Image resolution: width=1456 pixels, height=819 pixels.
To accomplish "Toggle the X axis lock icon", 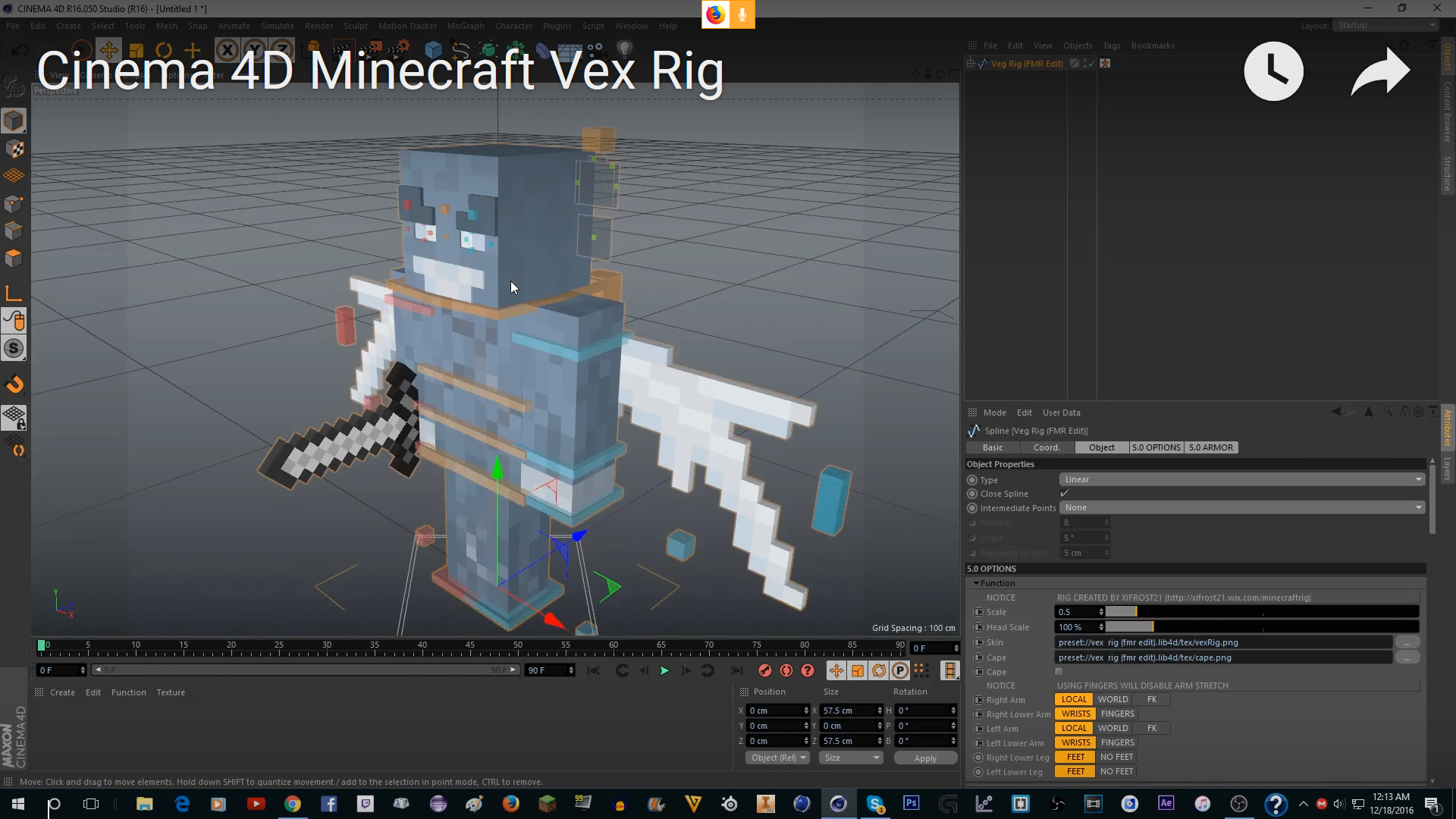I will pos(227,50).
